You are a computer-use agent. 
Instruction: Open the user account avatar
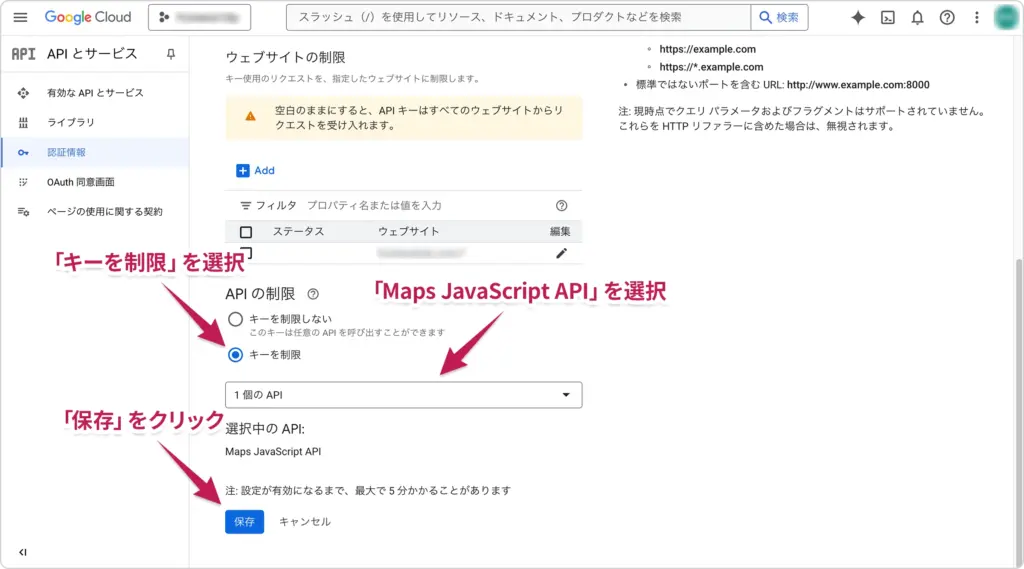tap(1006, 18)
